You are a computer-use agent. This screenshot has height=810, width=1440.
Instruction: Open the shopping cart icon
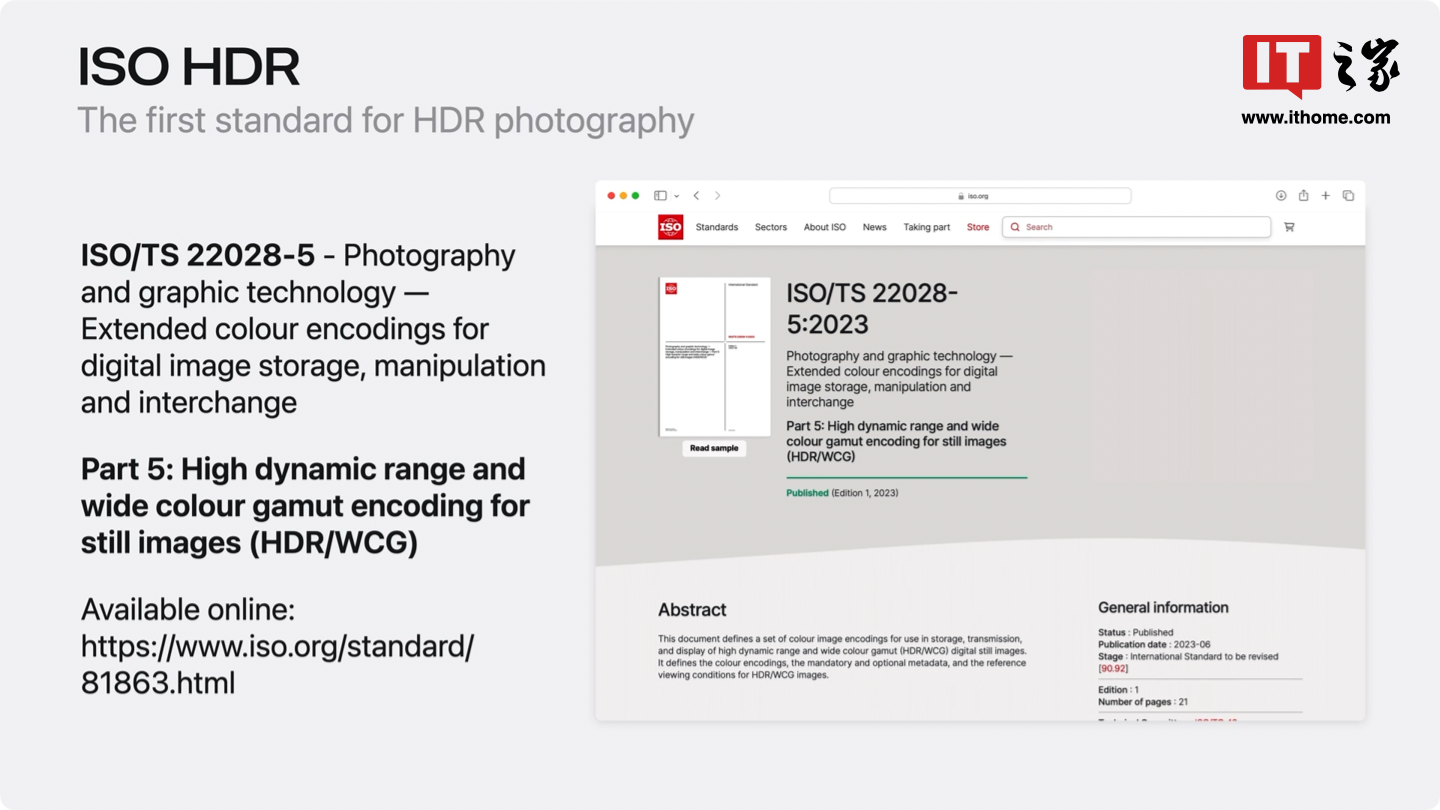click(1289, 227)
